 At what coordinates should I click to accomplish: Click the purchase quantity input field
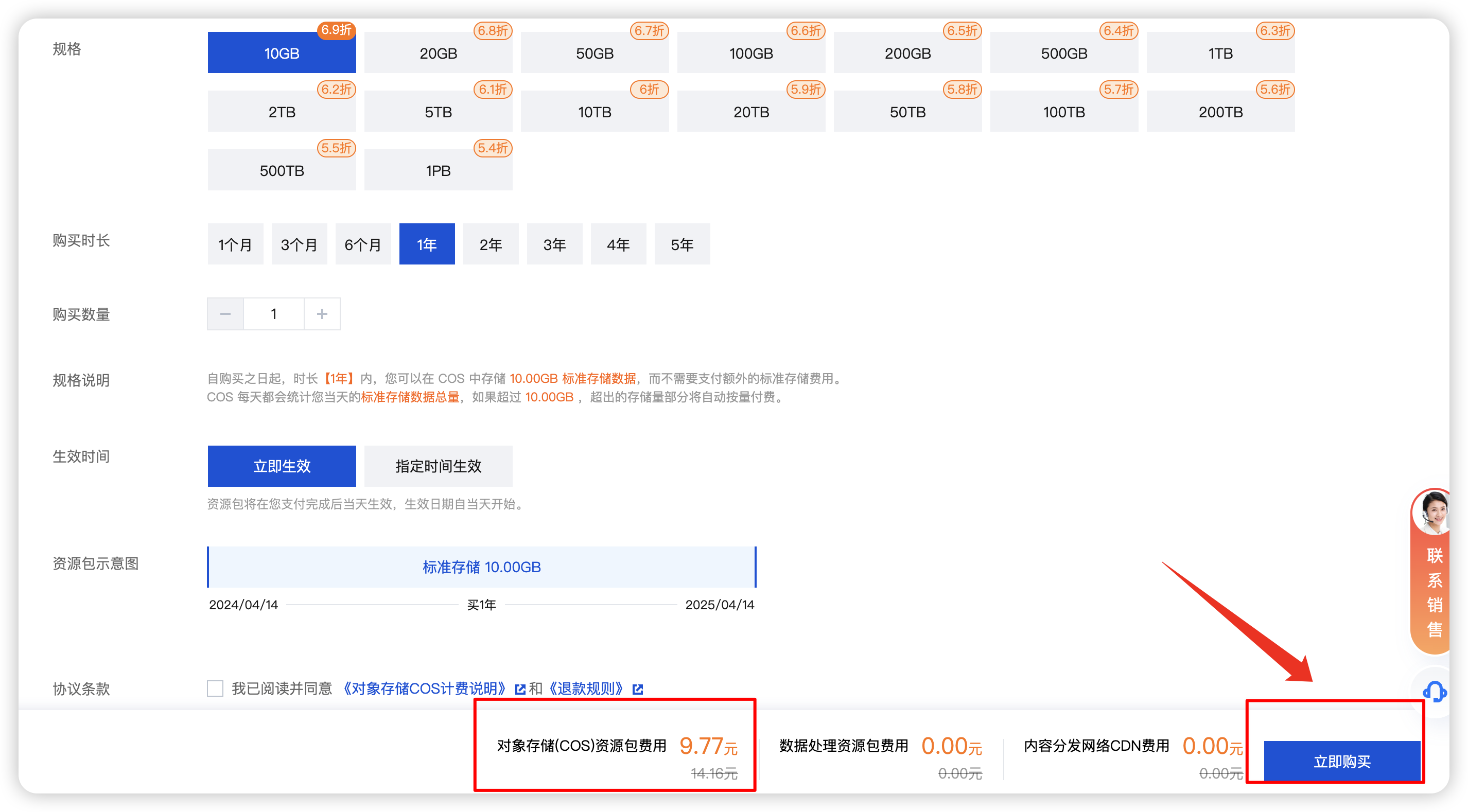[273, 314]
